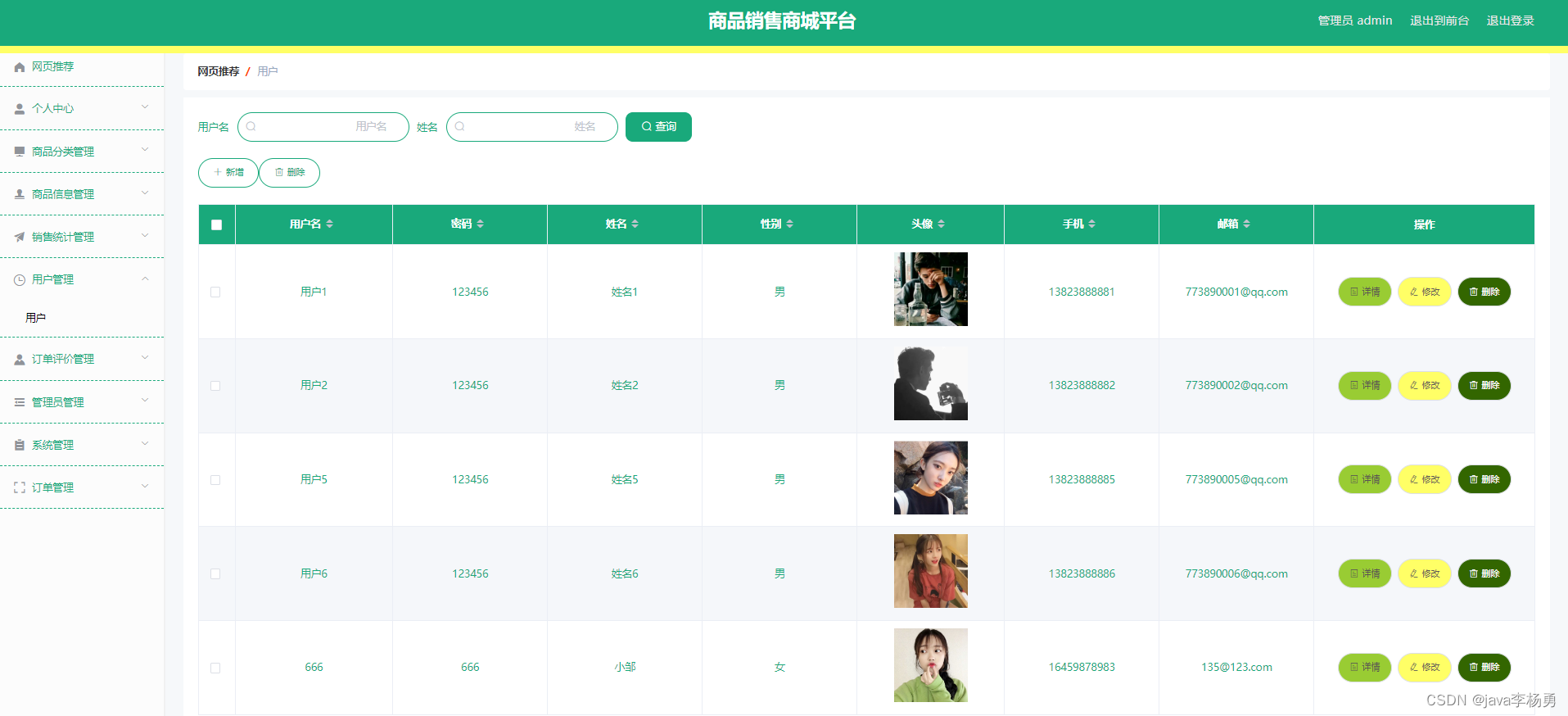Check the row checkbox for 用户2
Screen dimensions: 1568x716
tap(215, 386)
